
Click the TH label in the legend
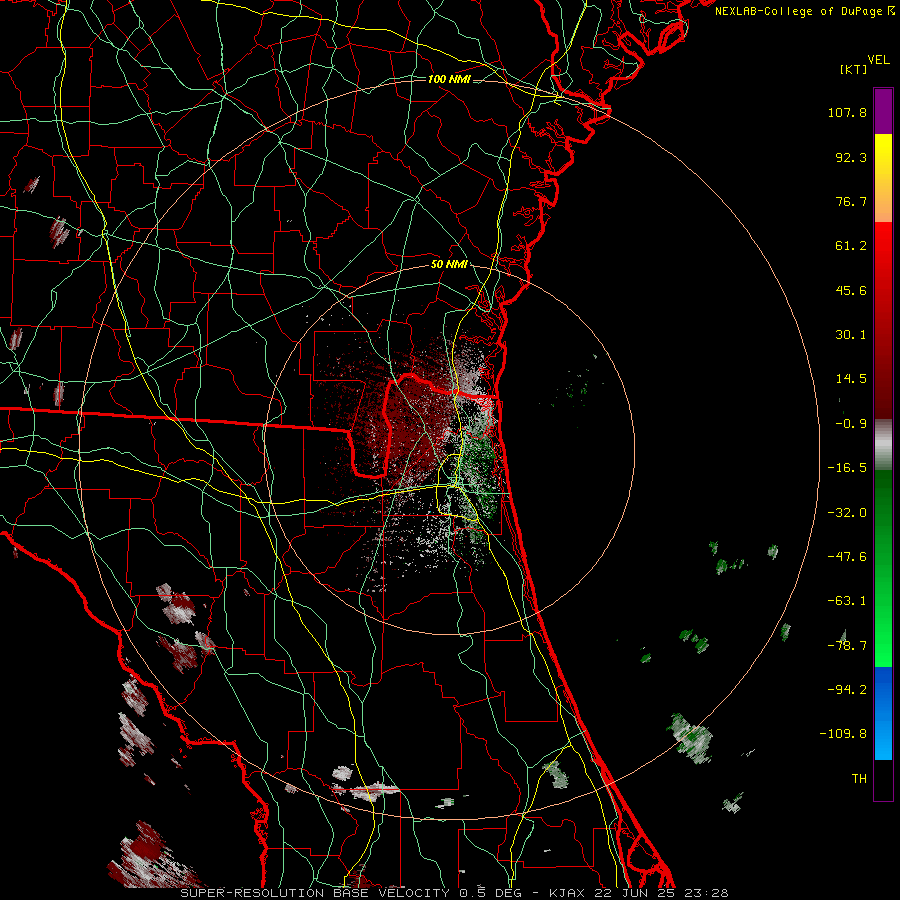pos(859,779)
